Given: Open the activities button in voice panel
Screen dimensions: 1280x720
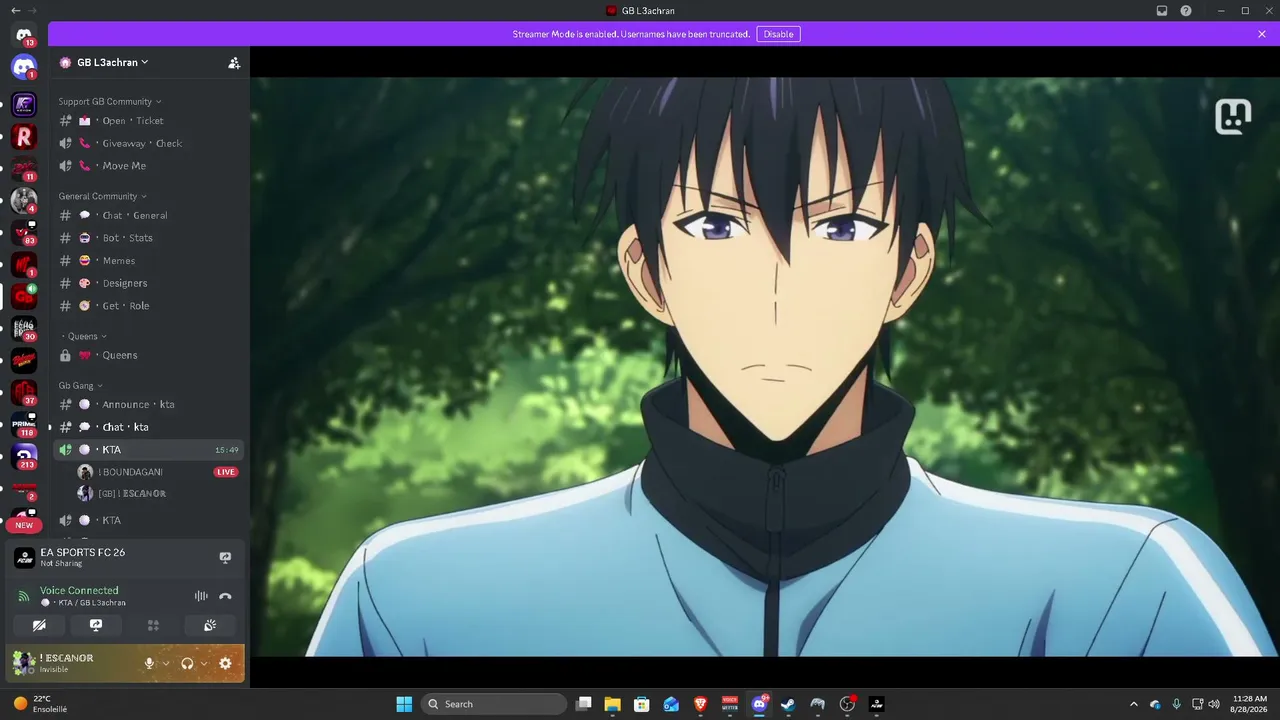Looking at the screenshot, I should (x=153, y=625).
